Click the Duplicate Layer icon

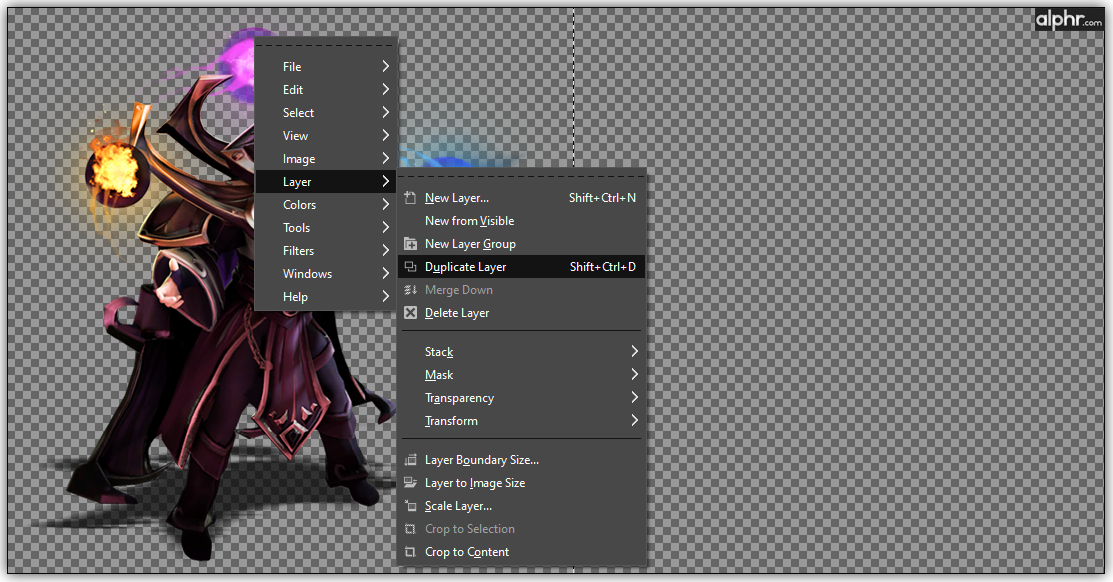tap(410, 267)
